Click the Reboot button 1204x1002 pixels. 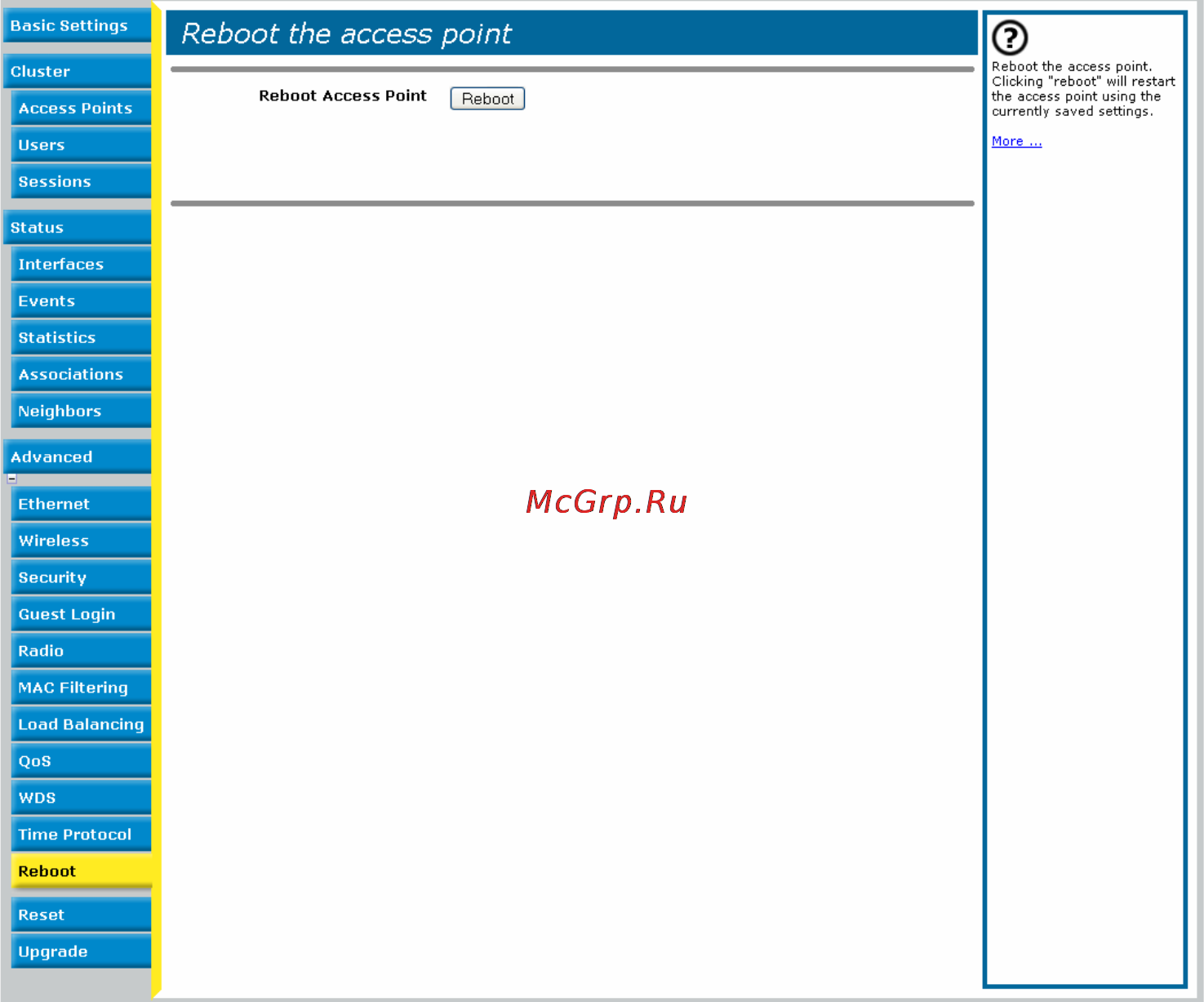(x=487, y=99)
